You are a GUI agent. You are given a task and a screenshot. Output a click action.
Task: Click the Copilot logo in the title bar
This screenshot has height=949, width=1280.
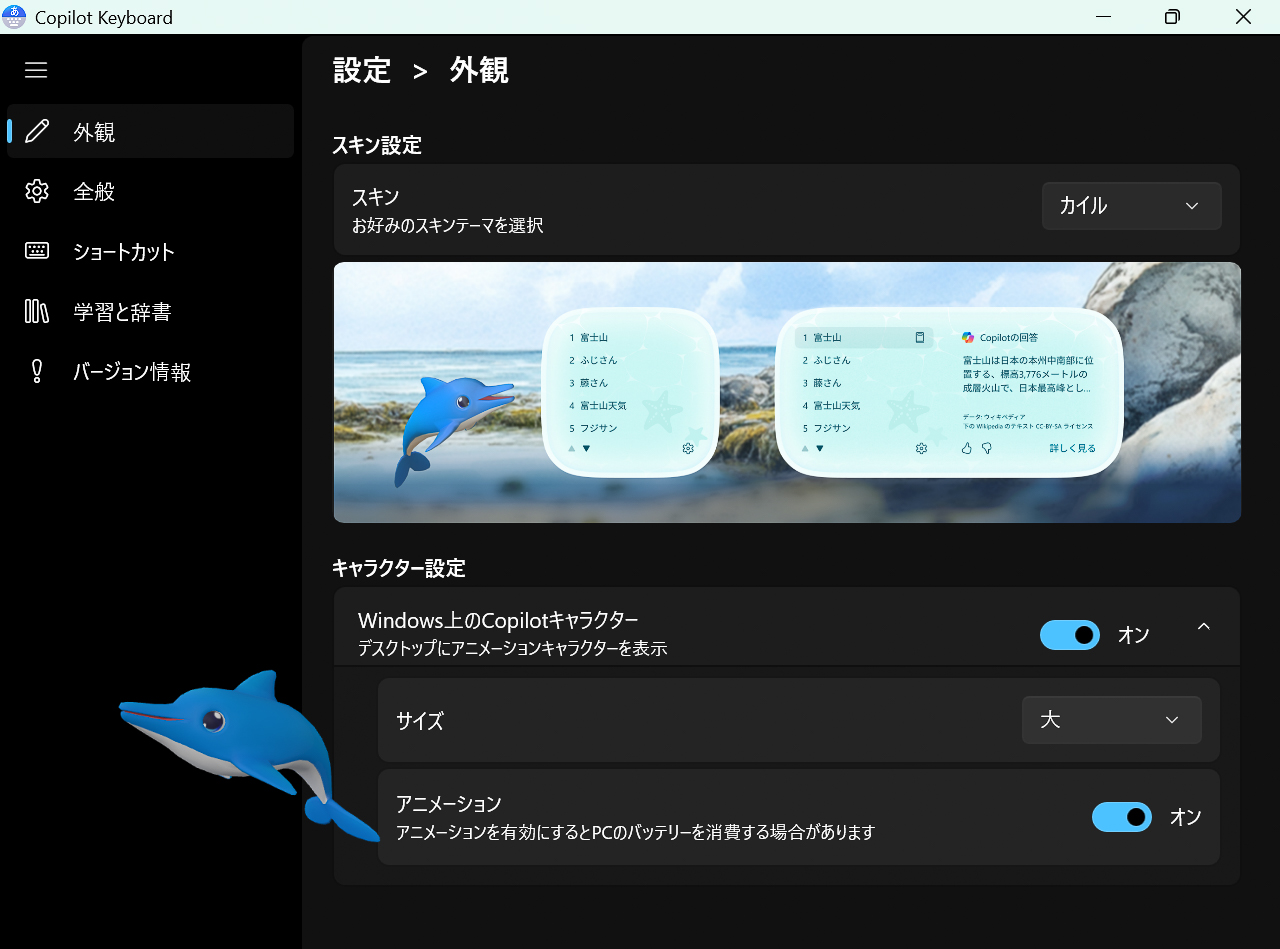(x=14, y=16)
